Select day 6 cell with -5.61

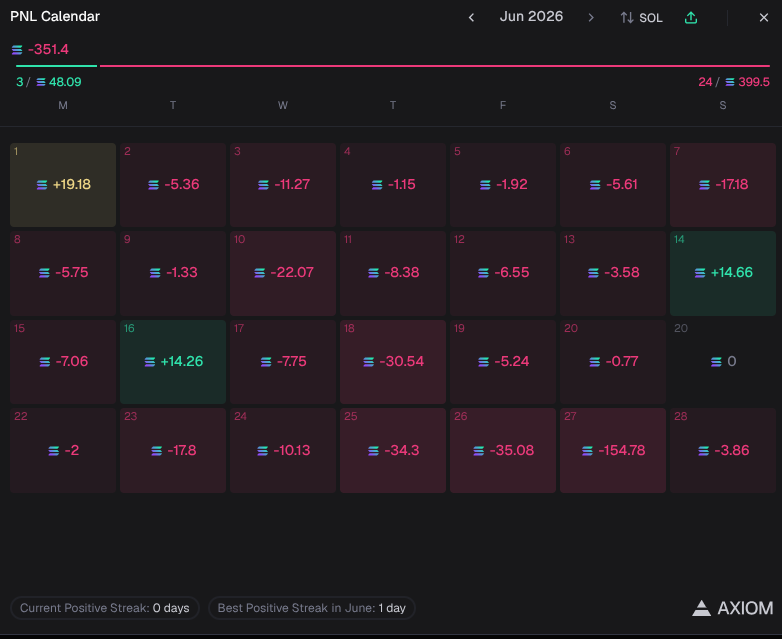(x=613, y=185)
